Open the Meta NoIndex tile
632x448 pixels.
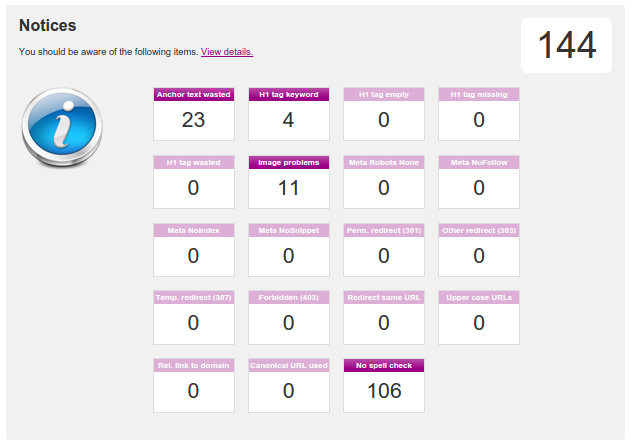click(x=194, y=250)
